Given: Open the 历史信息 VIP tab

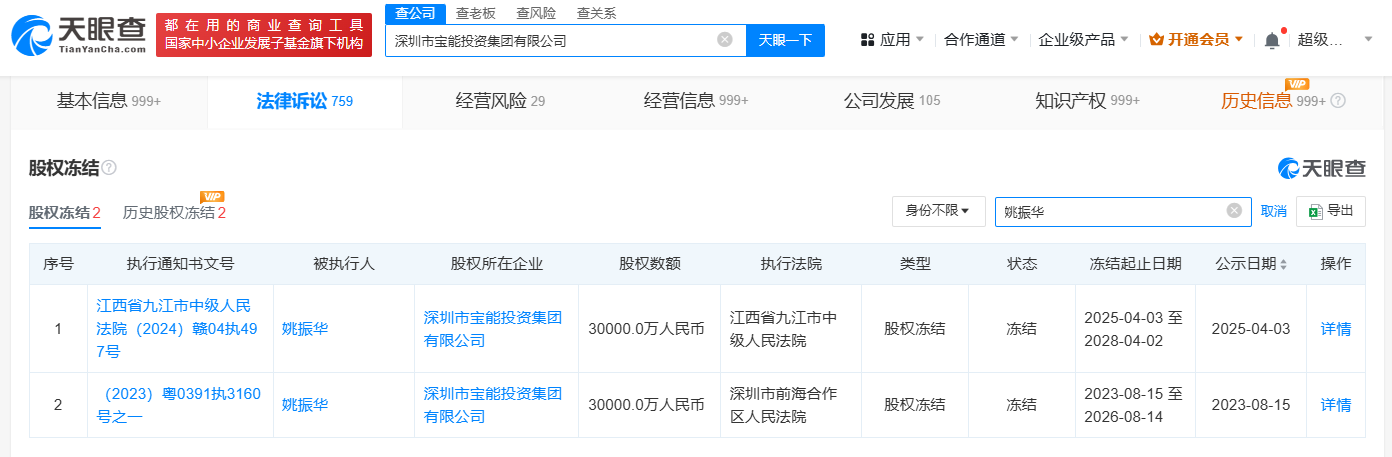Looking at the screenshot, I should [1283, 101].
